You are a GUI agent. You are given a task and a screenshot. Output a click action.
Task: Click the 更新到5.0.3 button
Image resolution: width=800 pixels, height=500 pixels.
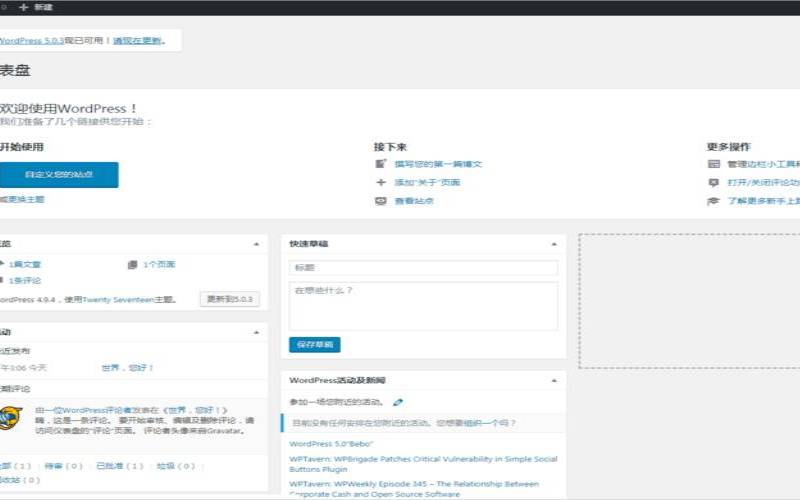[230, 299]
